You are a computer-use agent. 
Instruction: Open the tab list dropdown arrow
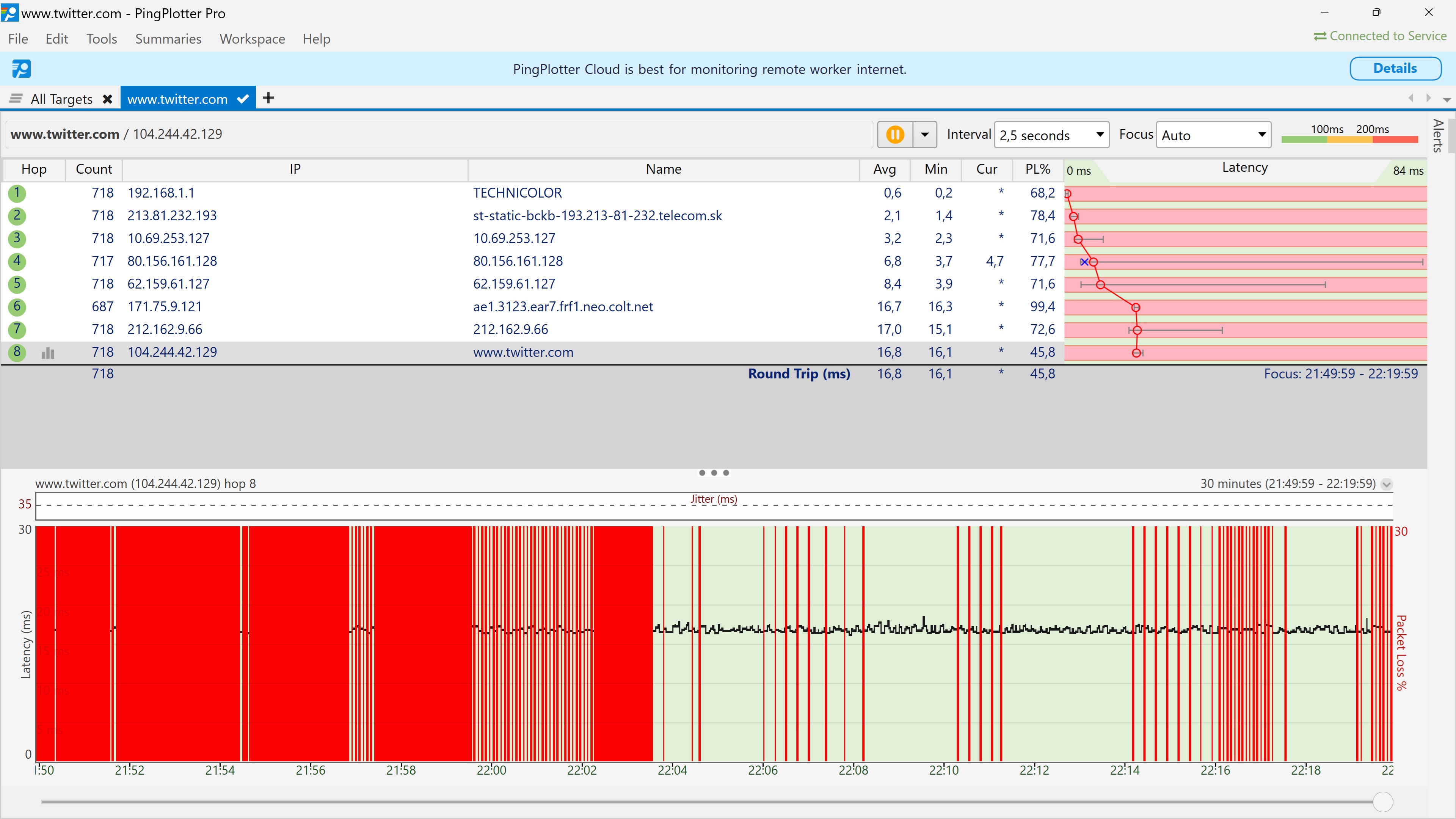(x=1447, y=99)
